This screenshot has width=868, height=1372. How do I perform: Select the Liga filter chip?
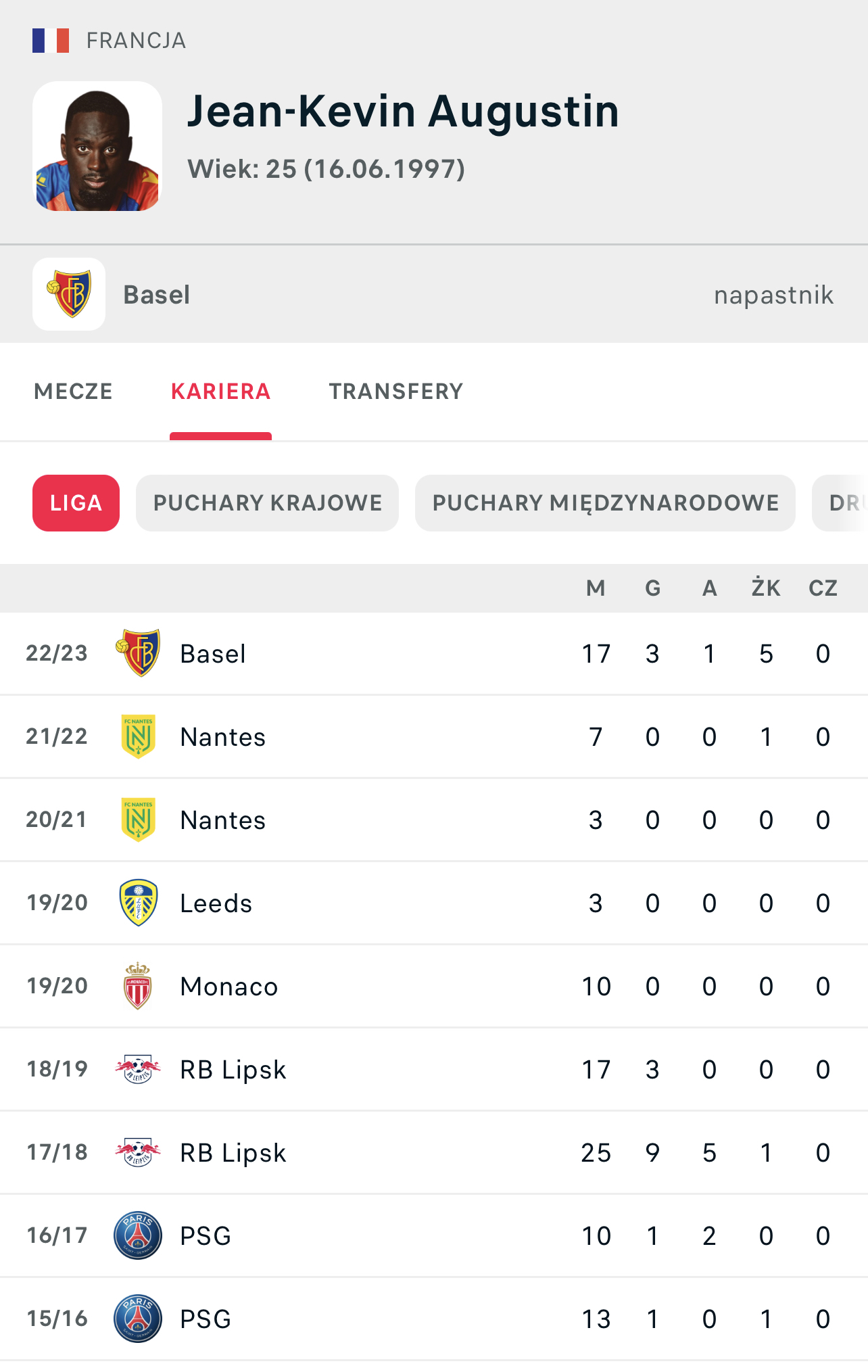coord(76,503)
